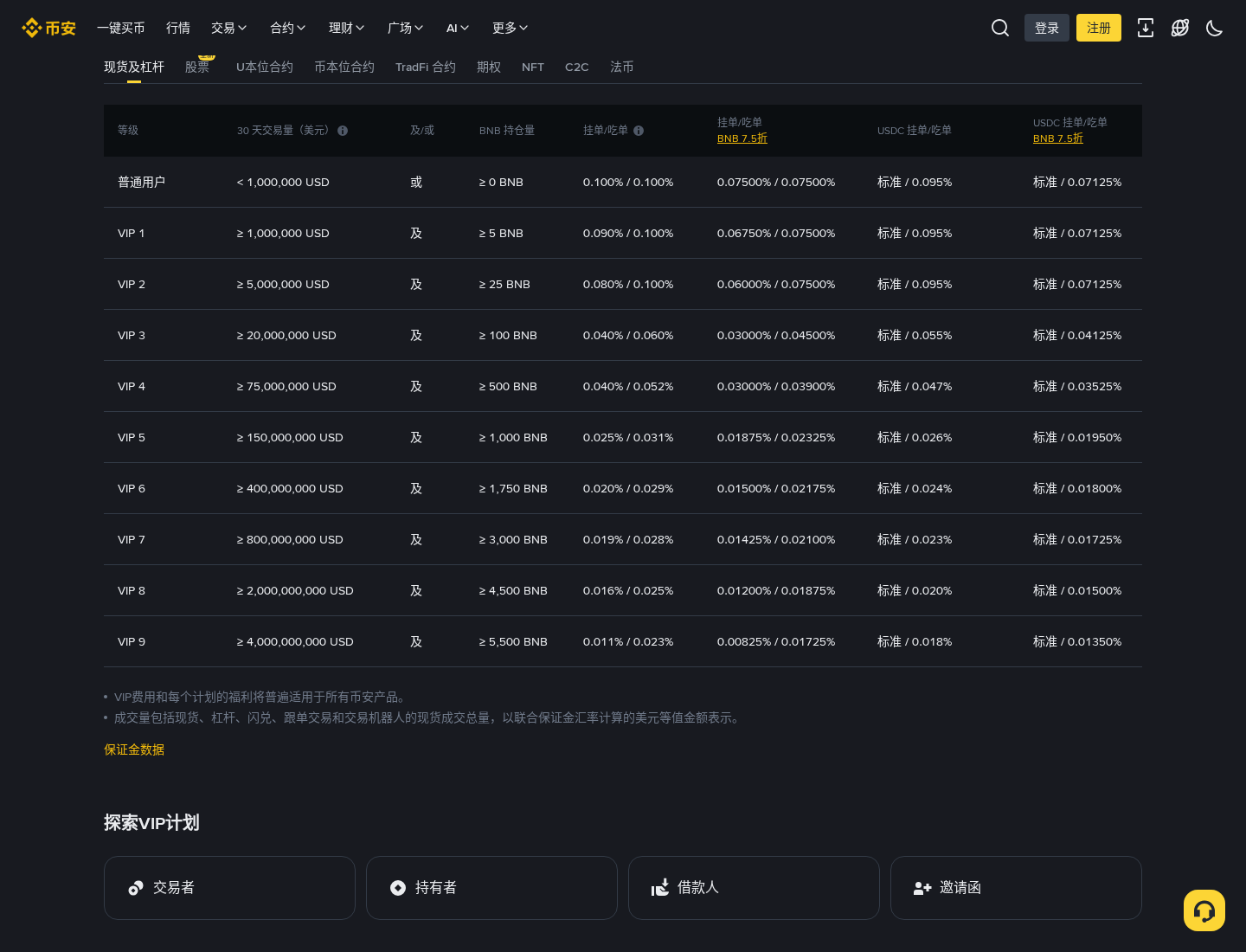Click the 0.025% / 0.031% fee cell
This screenshot has width=1246, height=952.
pos(628,437)
